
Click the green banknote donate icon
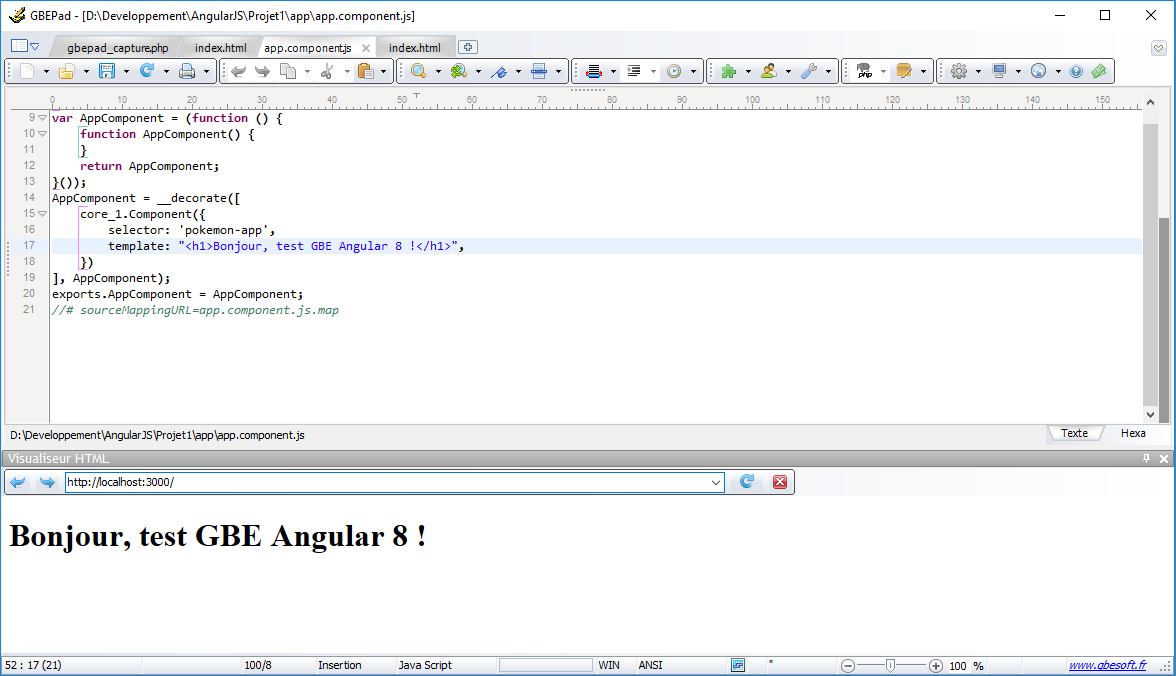tap(1100, 71)
